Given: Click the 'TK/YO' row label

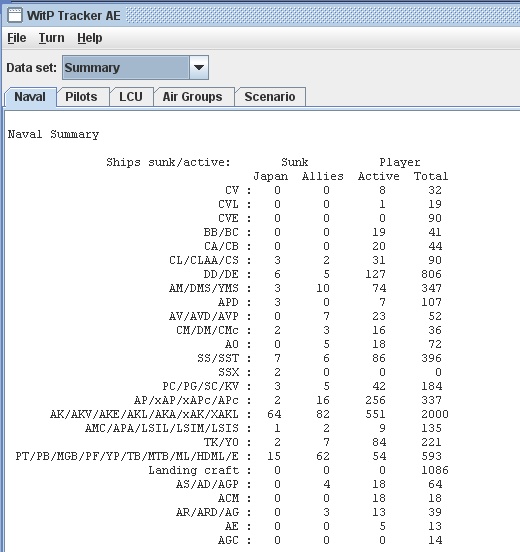Looking at the screenshot, I should point(221,442).
